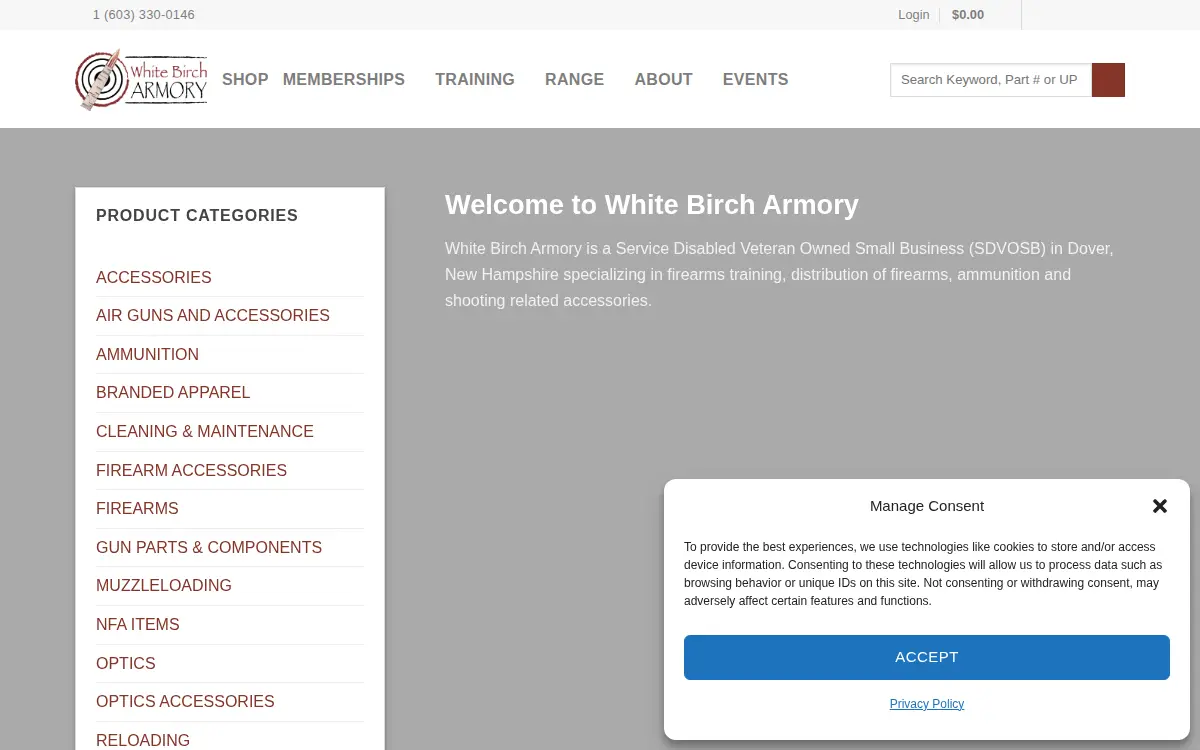The image size is (1200, 750).
Task: Click the phone number 1 (603) 330-0146
Action: pyautogui.click(x=144, y=15)
